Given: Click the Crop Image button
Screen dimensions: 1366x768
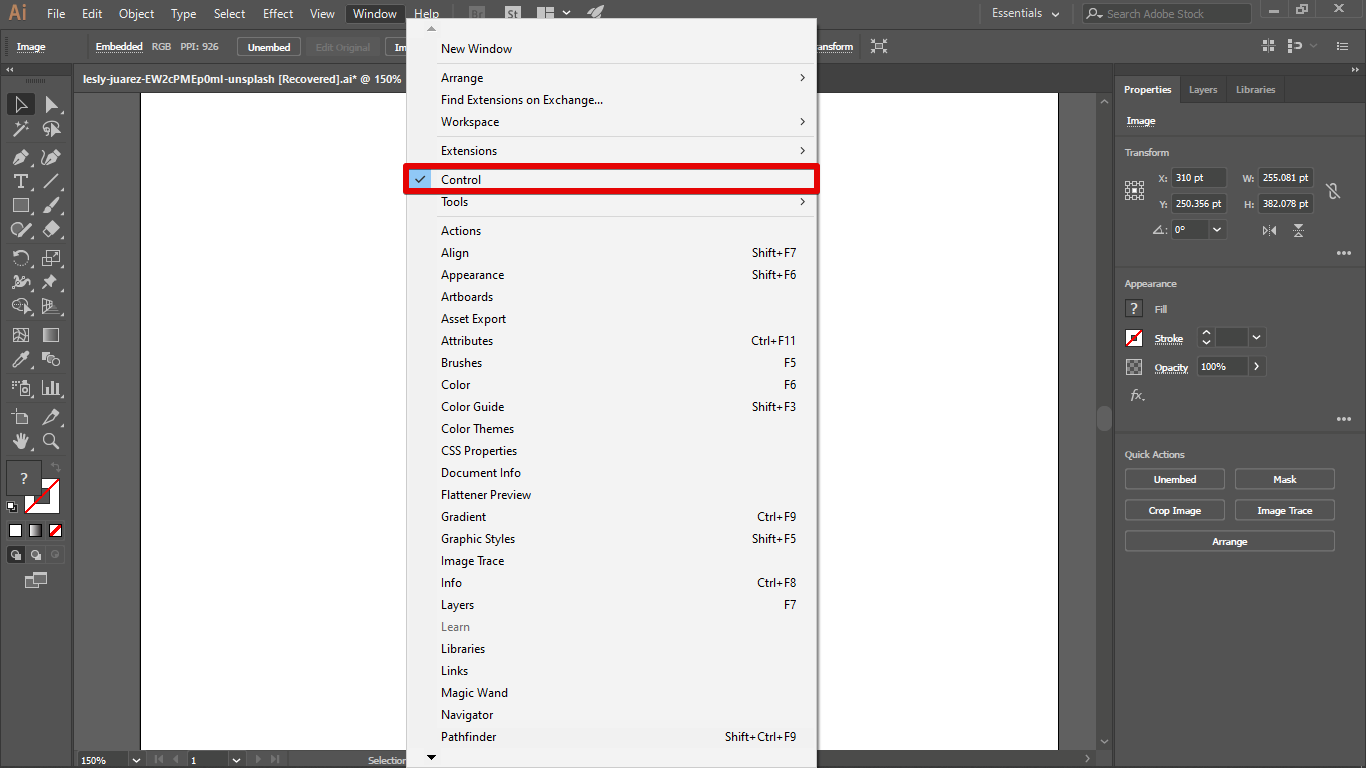Looking at the screenshot, I should (1174, 511).
